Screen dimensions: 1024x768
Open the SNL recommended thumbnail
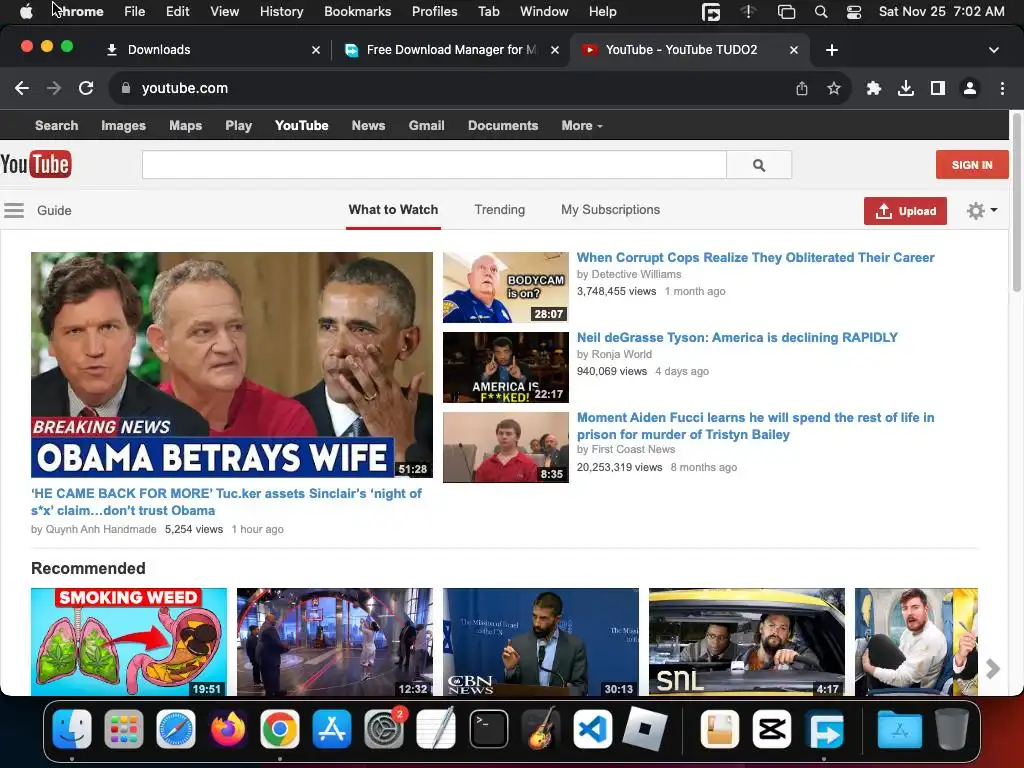746,642
